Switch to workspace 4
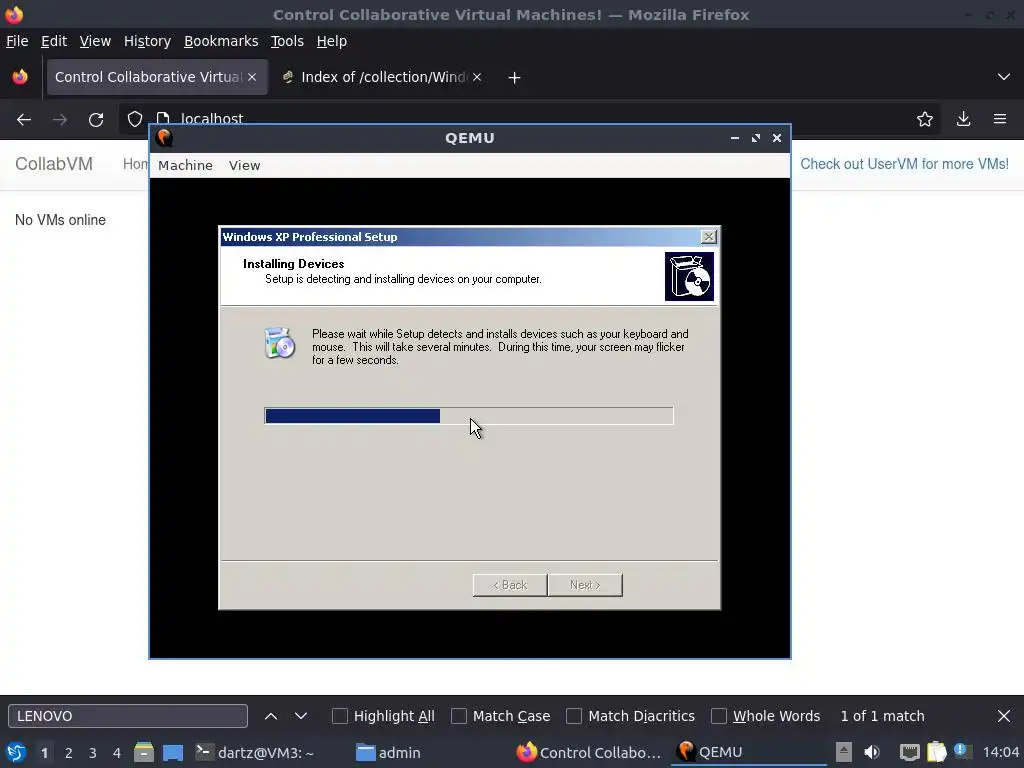This screenshot has width=1024, height=768. click(117, 753)
